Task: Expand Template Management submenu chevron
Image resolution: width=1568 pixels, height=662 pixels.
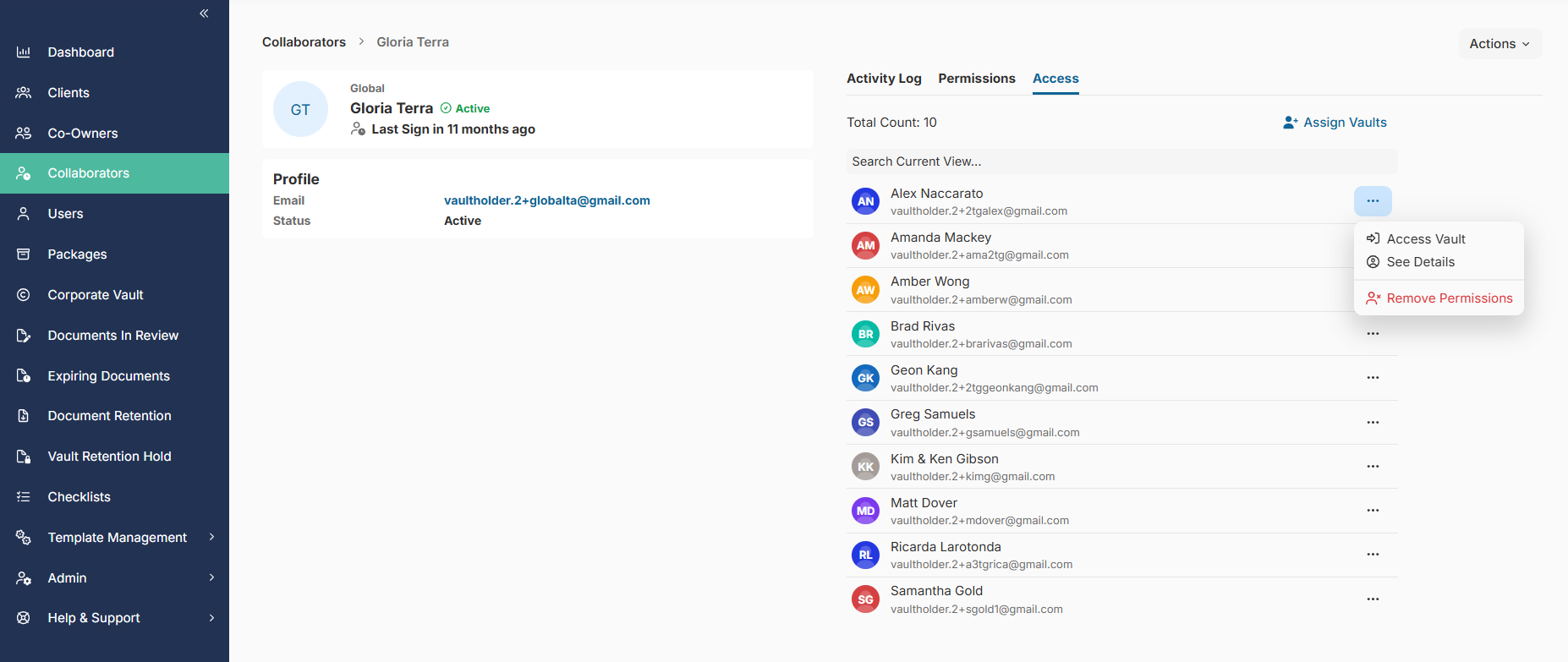Action: click(211, 537)
